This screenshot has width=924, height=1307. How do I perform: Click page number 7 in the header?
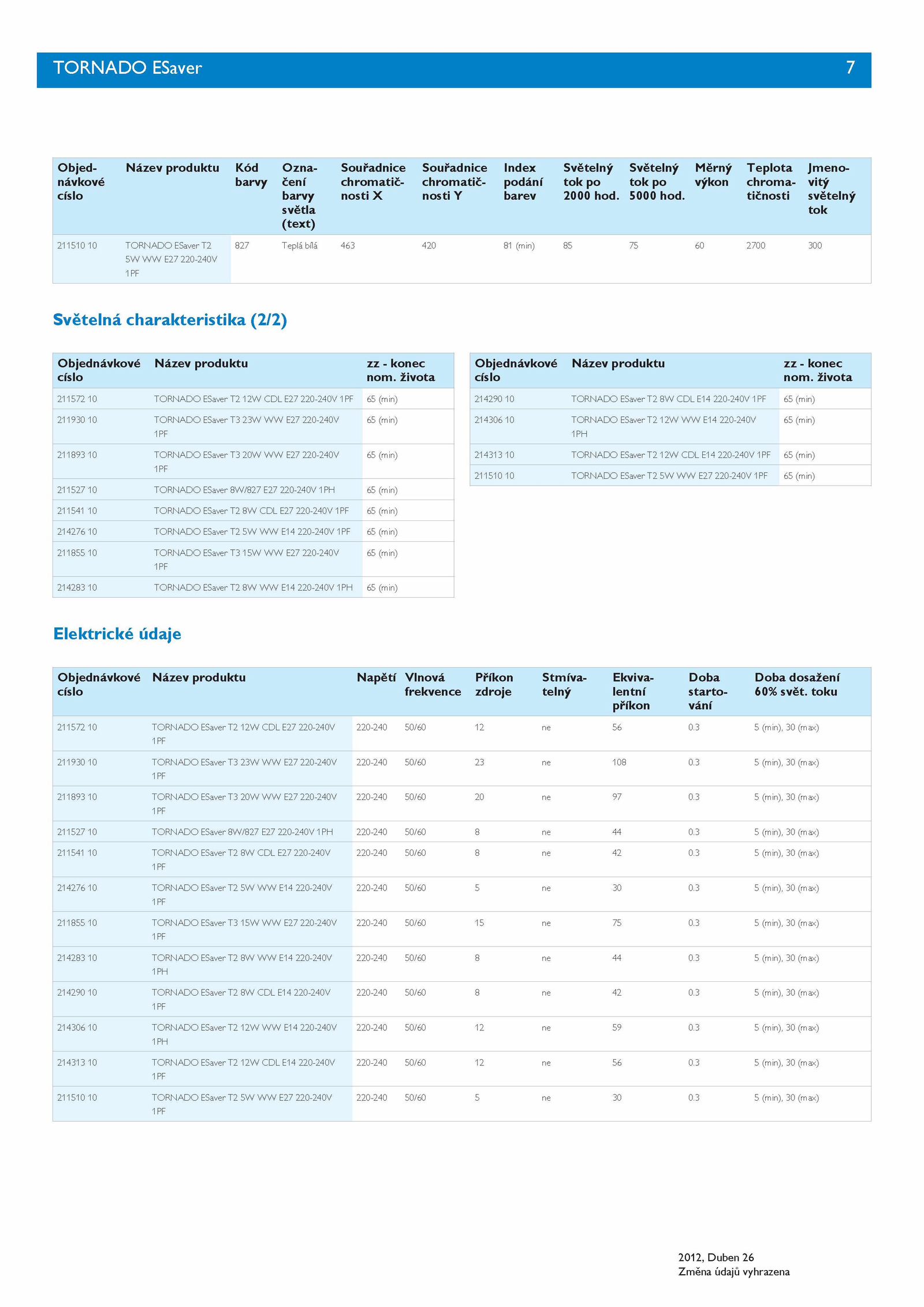[850, 68]
